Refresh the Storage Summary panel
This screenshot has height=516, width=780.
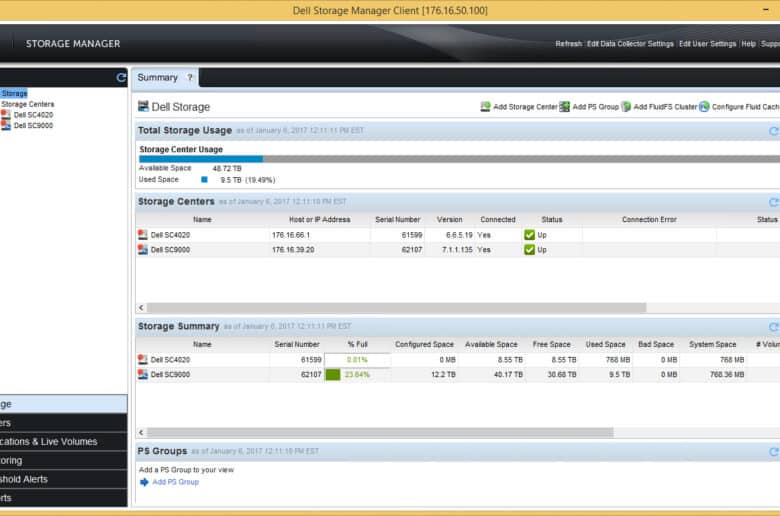point(774,327)
